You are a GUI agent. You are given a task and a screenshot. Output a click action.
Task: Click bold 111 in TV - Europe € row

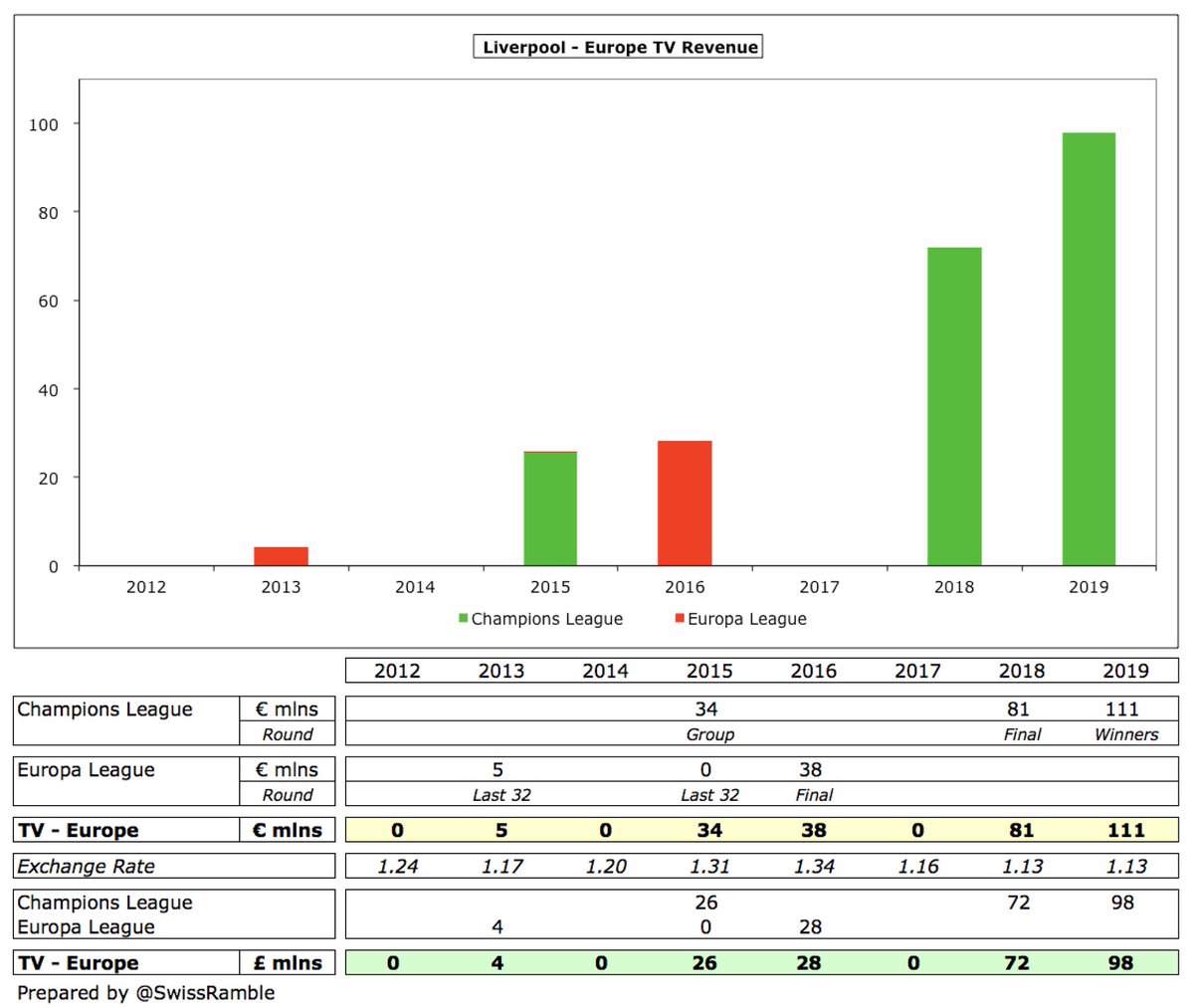coord(1126,831)
